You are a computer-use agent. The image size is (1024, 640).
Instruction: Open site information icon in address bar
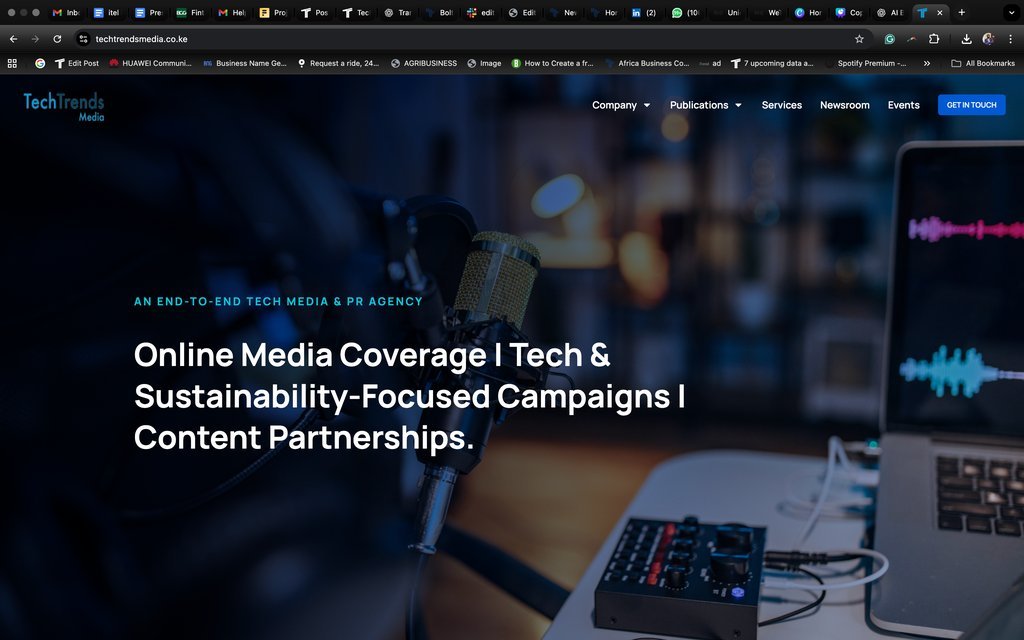(84, 39)
